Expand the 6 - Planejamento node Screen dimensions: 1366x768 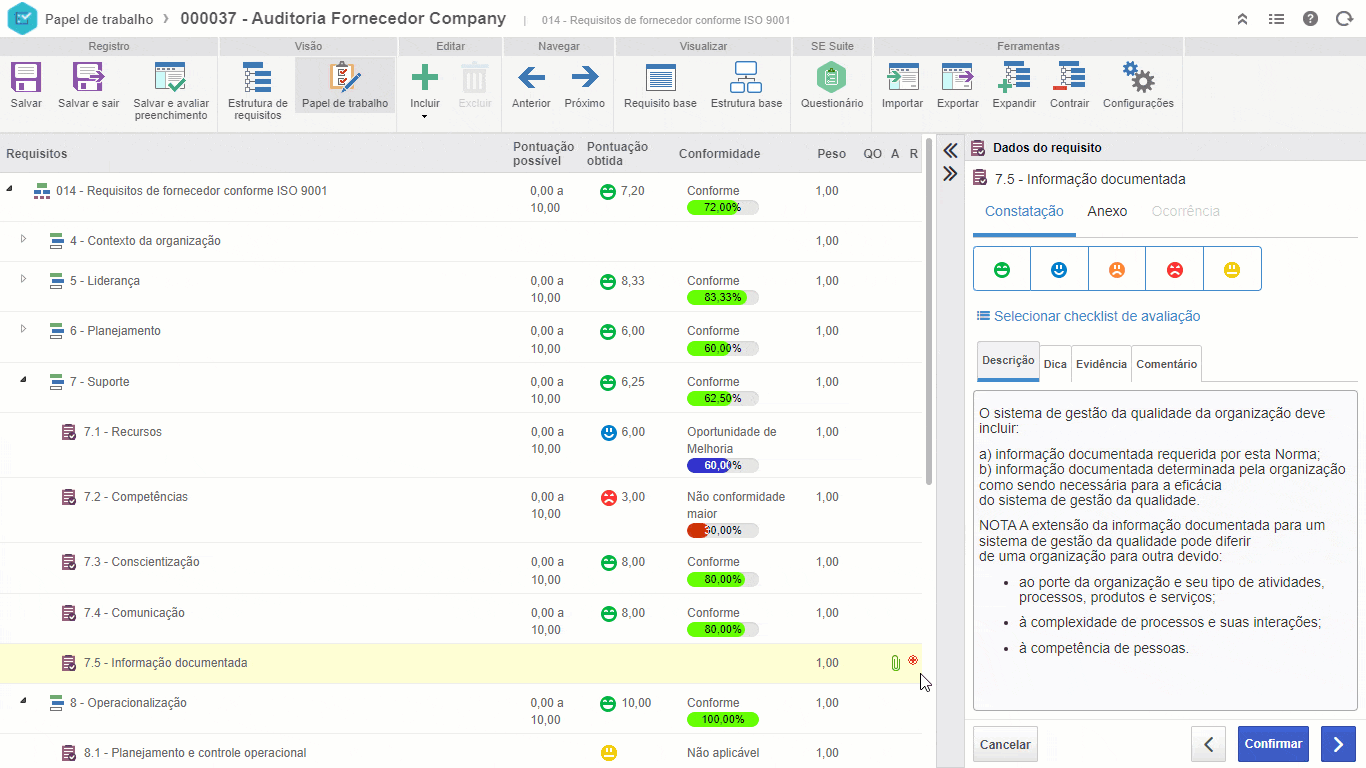coord(24,329)
